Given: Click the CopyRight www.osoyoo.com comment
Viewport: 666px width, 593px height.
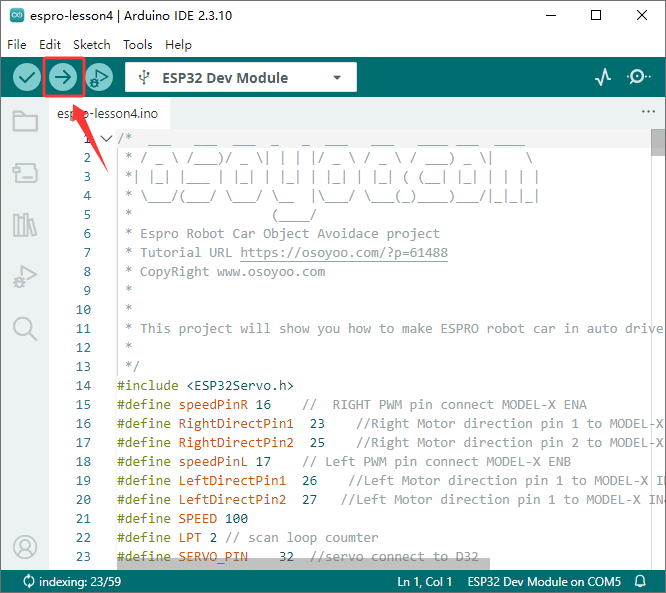Looking at the screenshot, I should [x=232, y=271].
